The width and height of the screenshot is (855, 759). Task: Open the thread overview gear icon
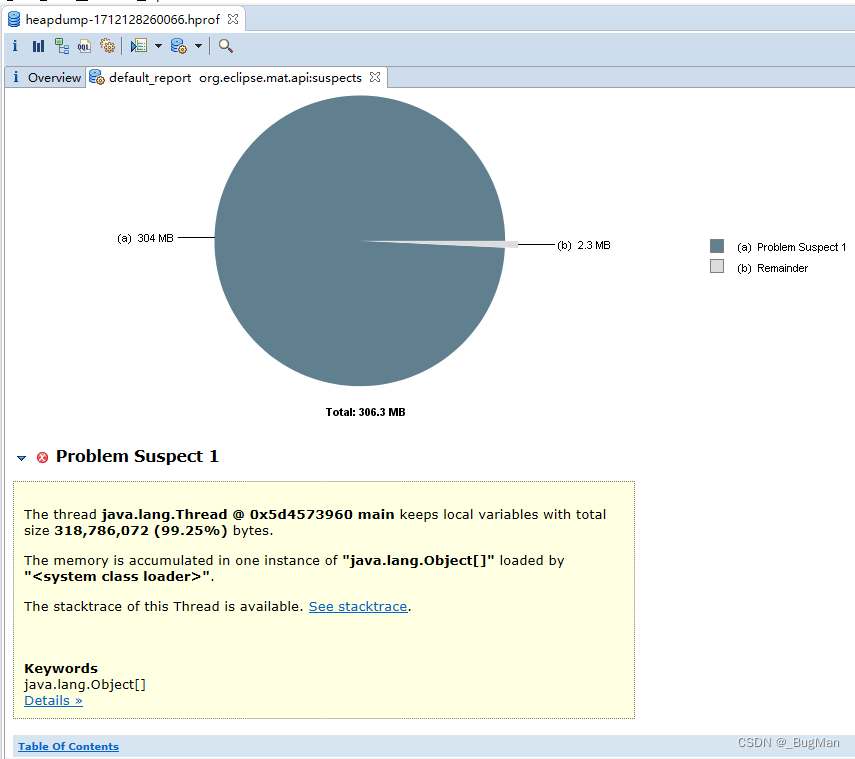tap(107, 46)
